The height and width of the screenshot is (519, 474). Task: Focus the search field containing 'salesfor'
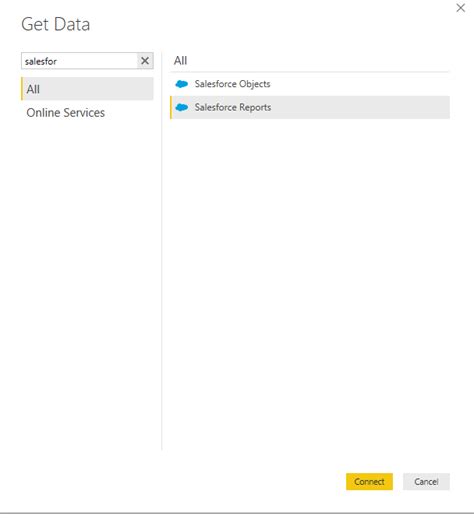click(79, 61)
